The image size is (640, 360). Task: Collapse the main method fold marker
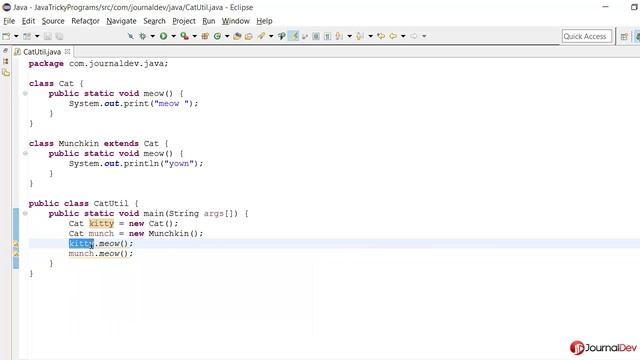pyautogui.click(x=25, y=213)
